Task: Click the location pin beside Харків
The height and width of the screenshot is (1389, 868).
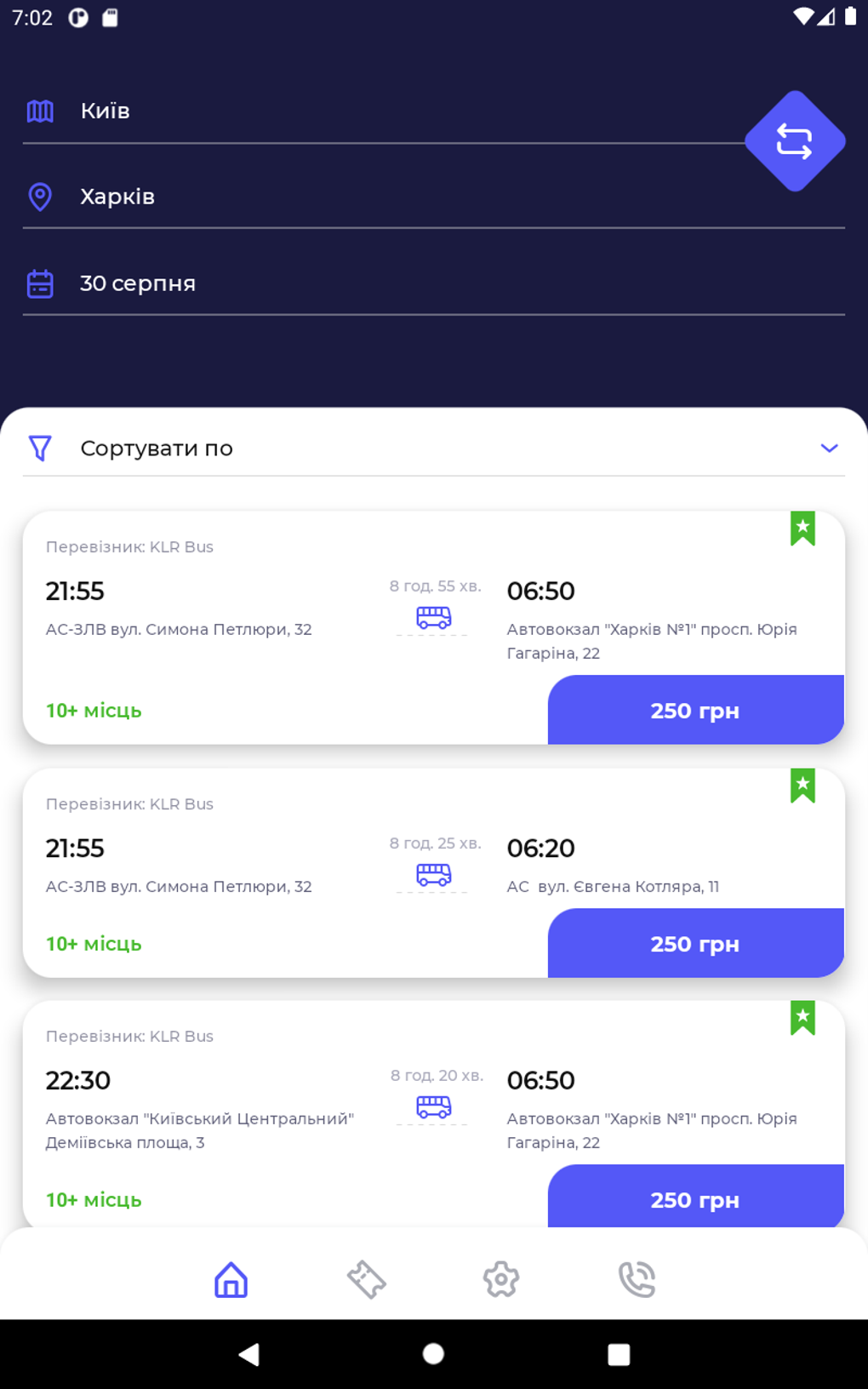Action: coord(39,196)
